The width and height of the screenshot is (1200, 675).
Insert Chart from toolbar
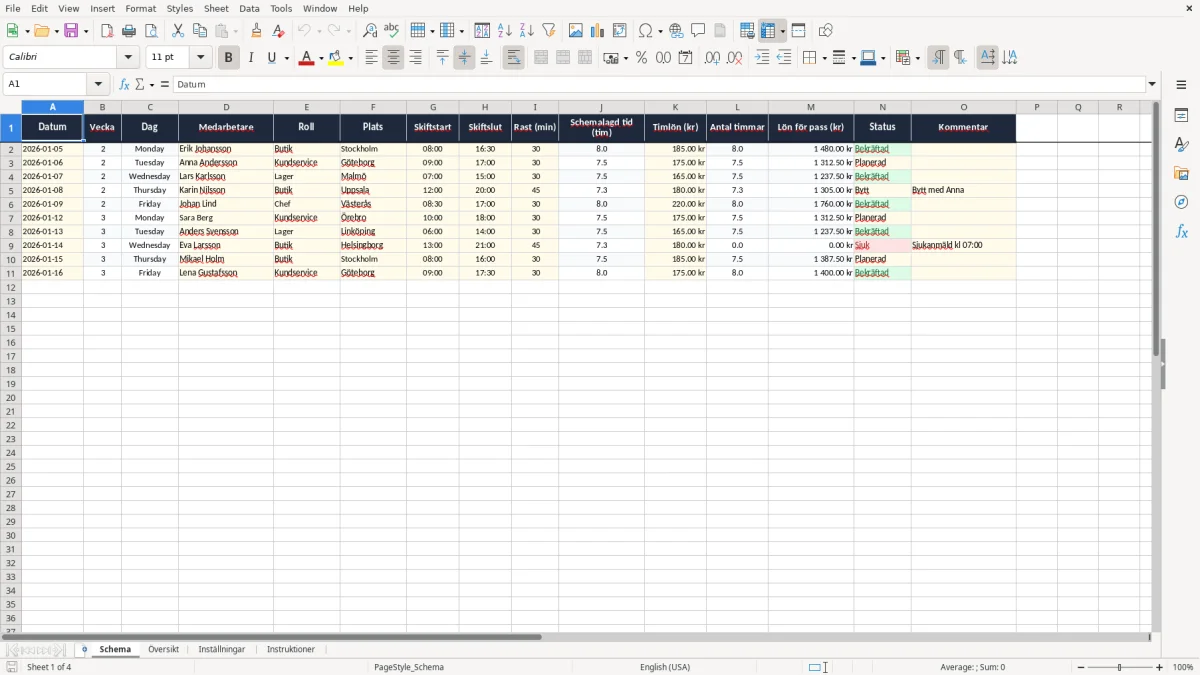598,31
